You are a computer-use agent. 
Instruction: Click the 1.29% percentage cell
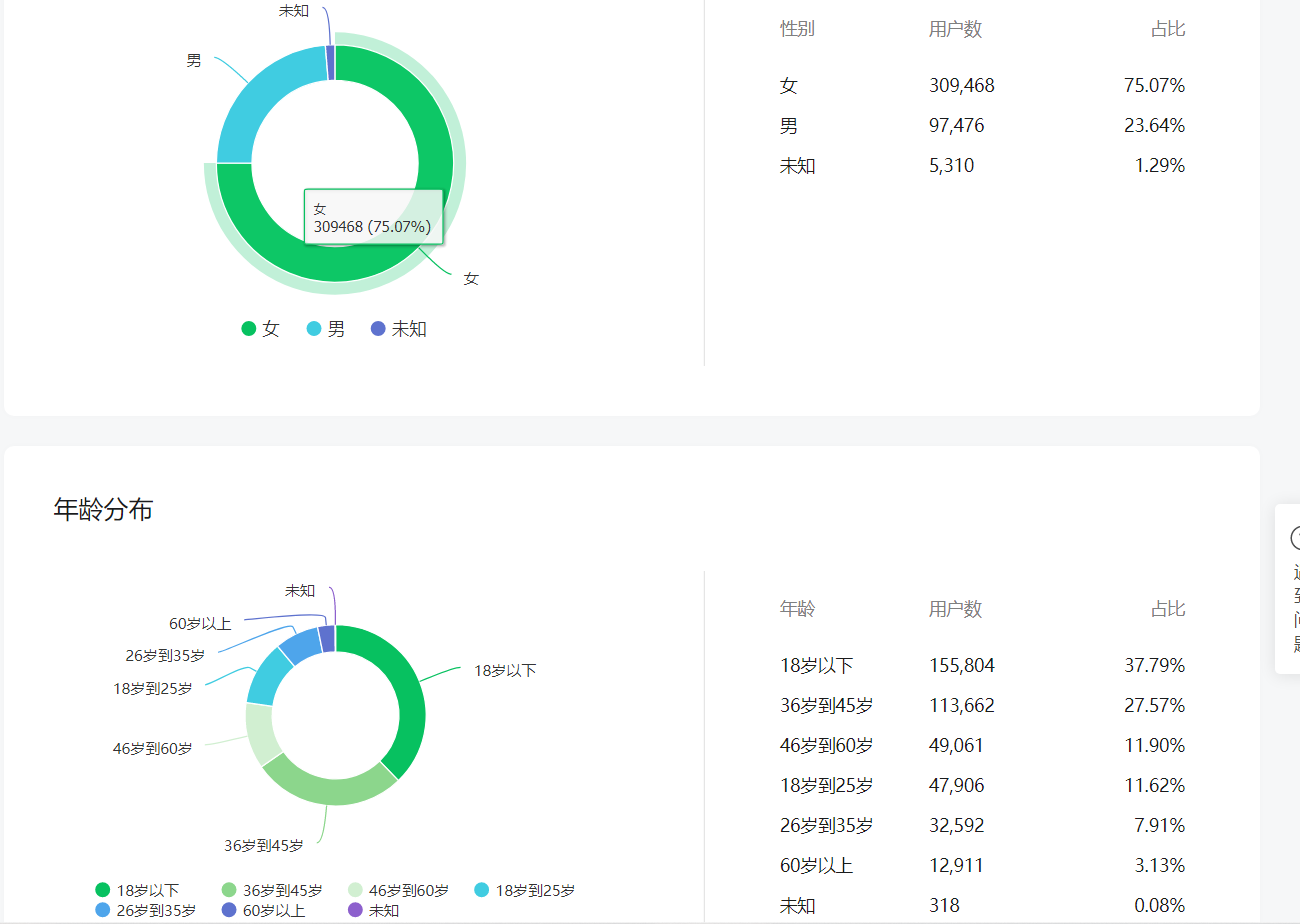click(x=1160, y=166)
